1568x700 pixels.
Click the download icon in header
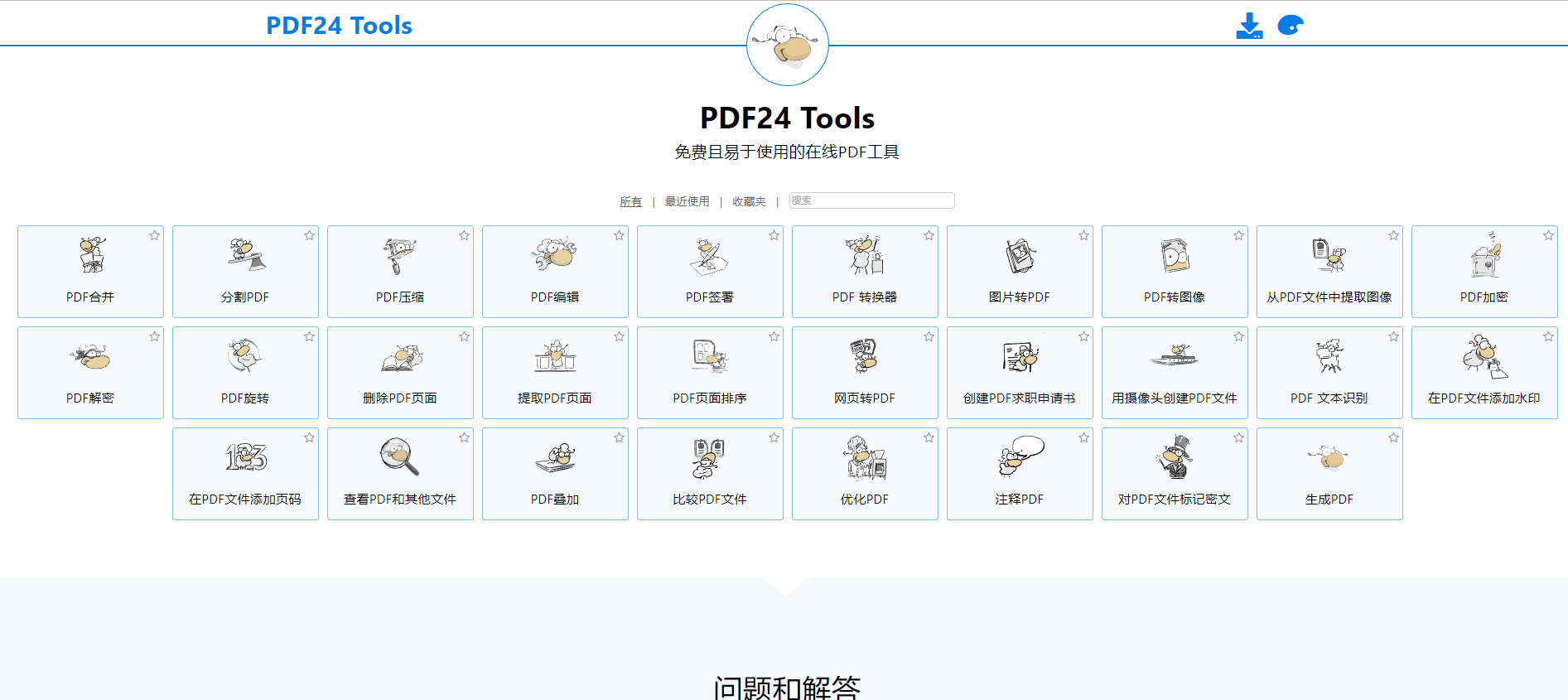coord(1249,26)
